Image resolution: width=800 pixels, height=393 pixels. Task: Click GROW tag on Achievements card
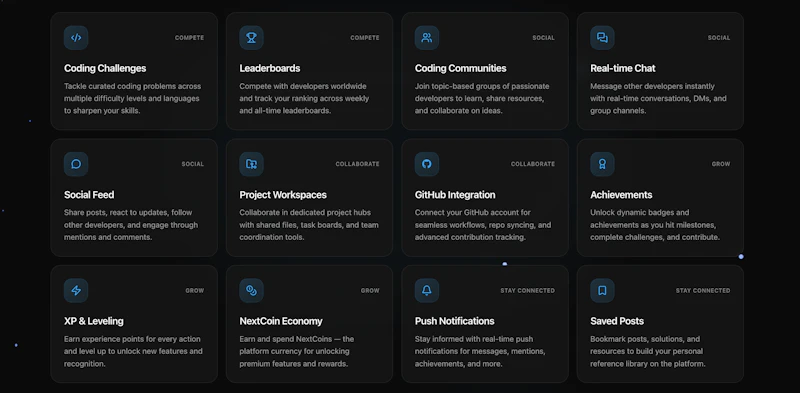(721, 164)
